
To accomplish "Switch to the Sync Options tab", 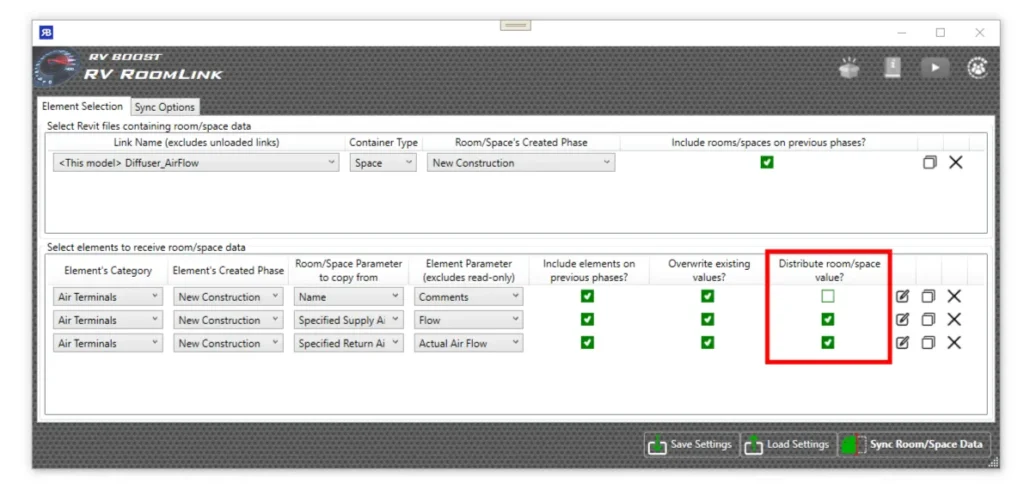I will pyautogui.click(x=165, y=107).
